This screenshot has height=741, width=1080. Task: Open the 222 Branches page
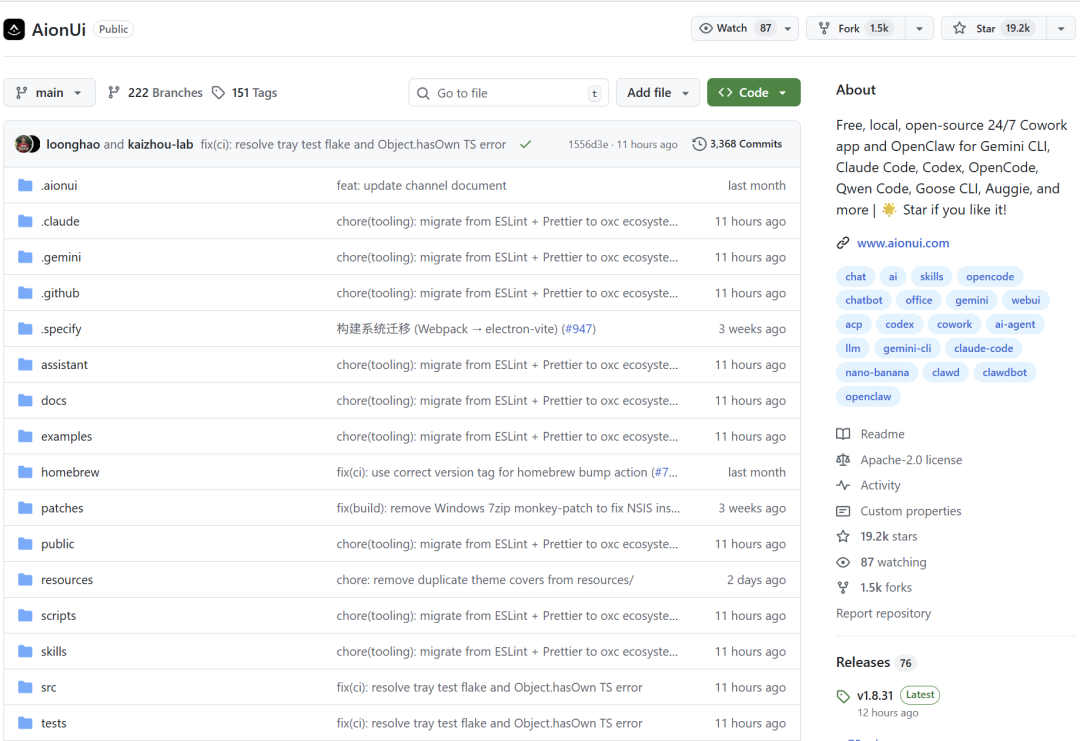155,93
